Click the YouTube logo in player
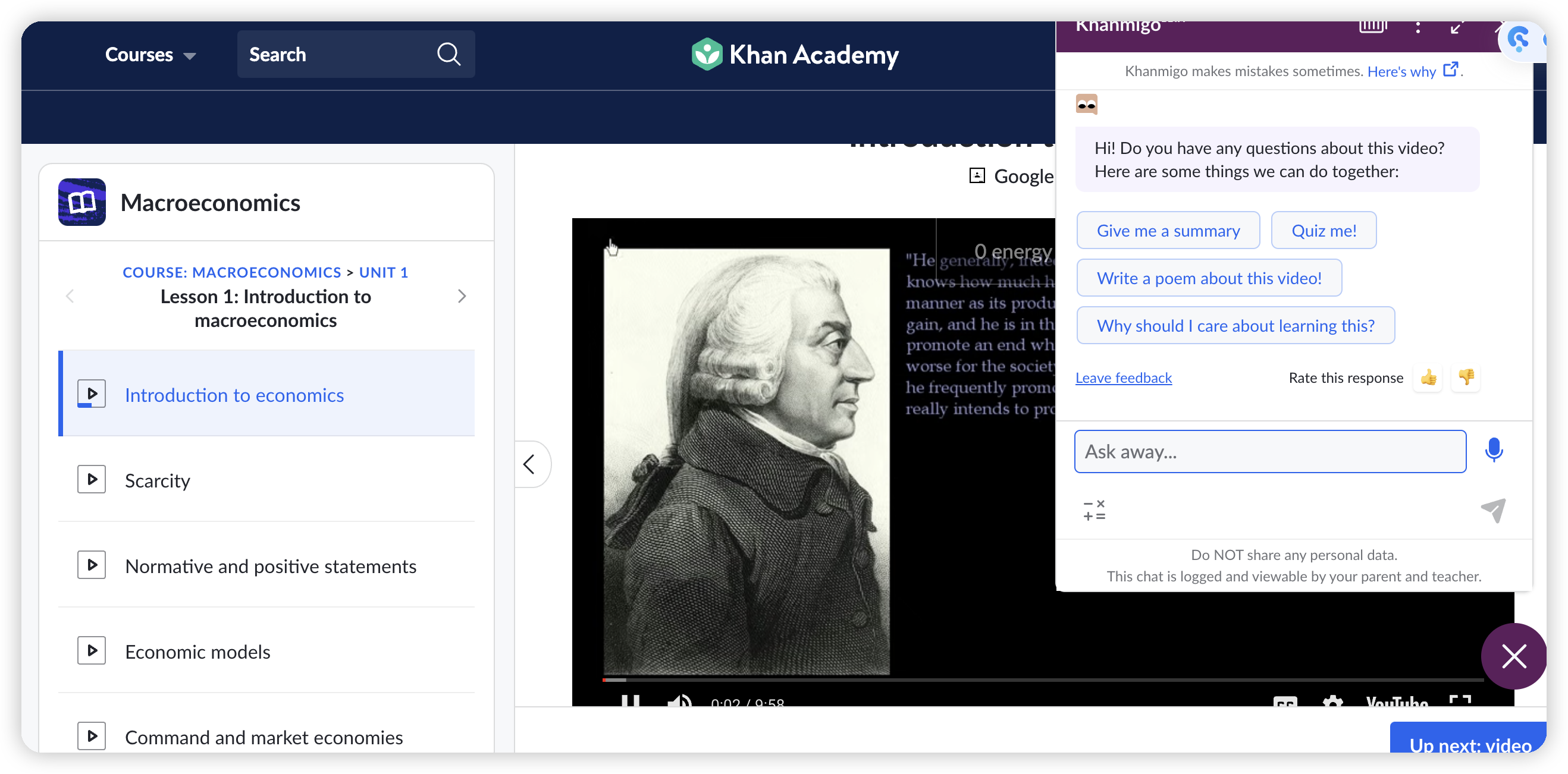The image size is (1568, 774). coord(1397,701)
